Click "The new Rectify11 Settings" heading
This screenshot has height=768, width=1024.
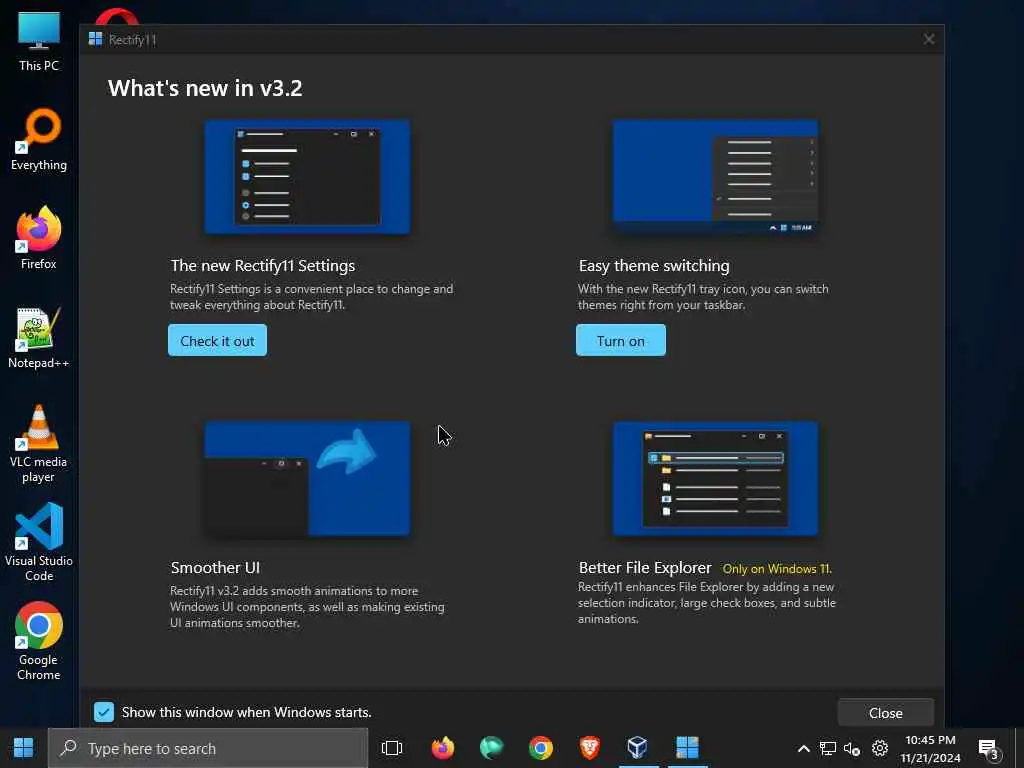pyautogui.click(x=263, y=266)
